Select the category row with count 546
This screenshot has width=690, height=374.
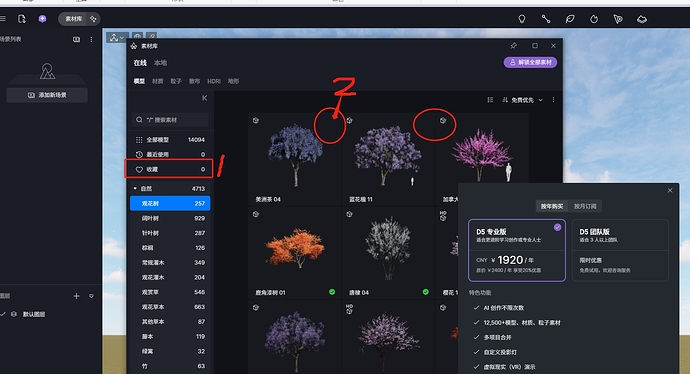(x=170, y=292)
